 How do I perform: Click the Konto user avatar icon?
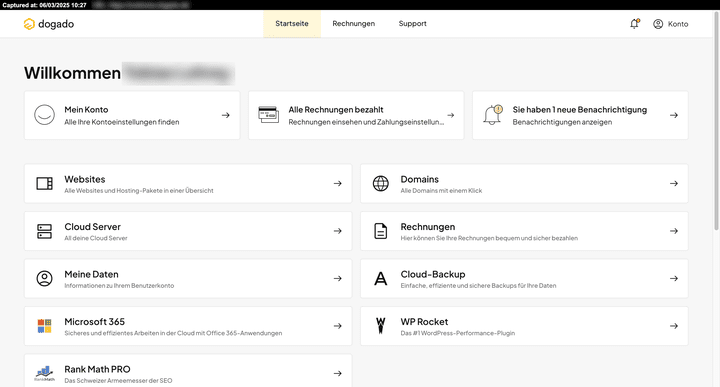[x=658, y=24]
